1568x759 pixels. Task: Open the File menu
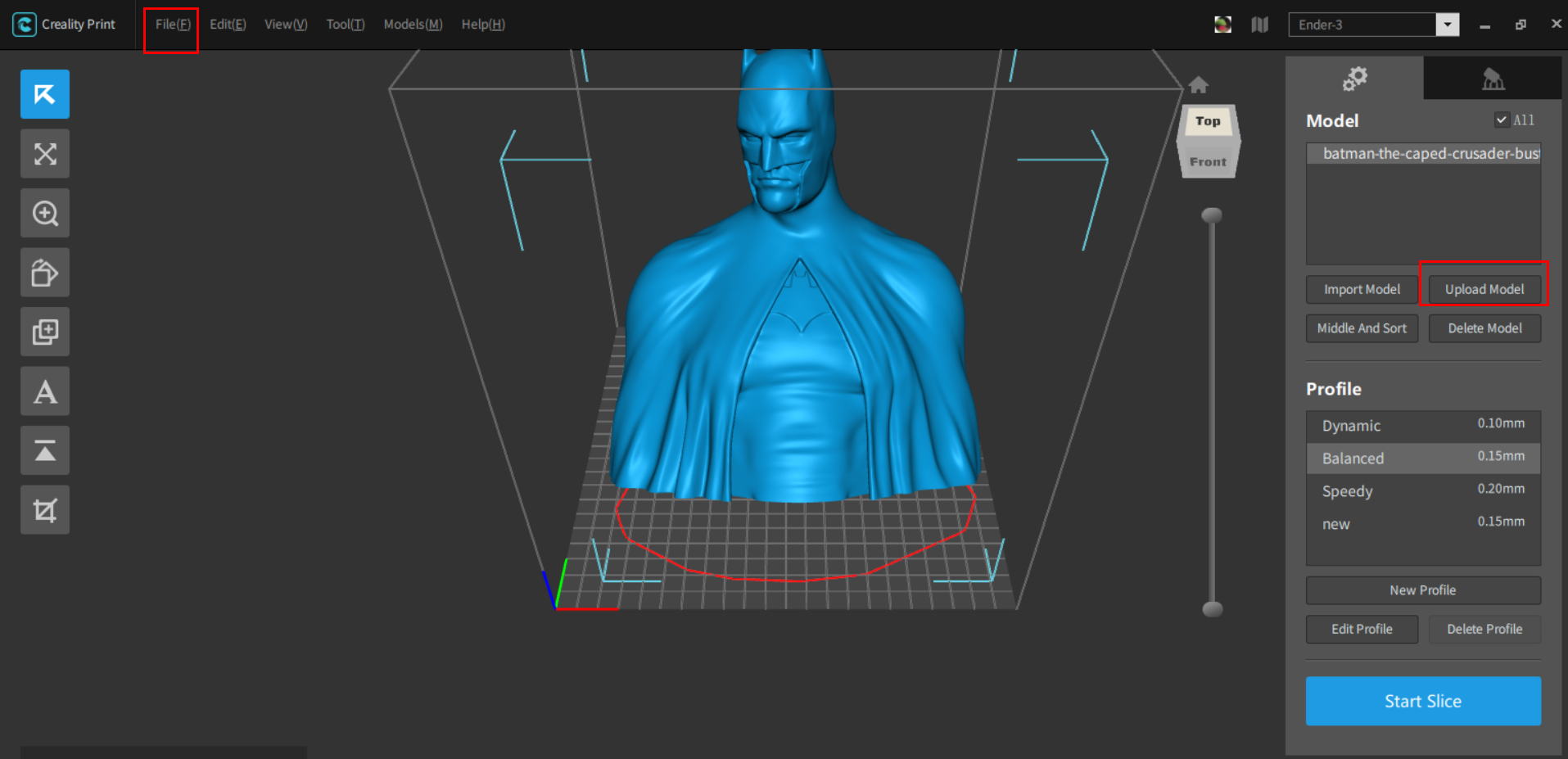pos(170,25)
